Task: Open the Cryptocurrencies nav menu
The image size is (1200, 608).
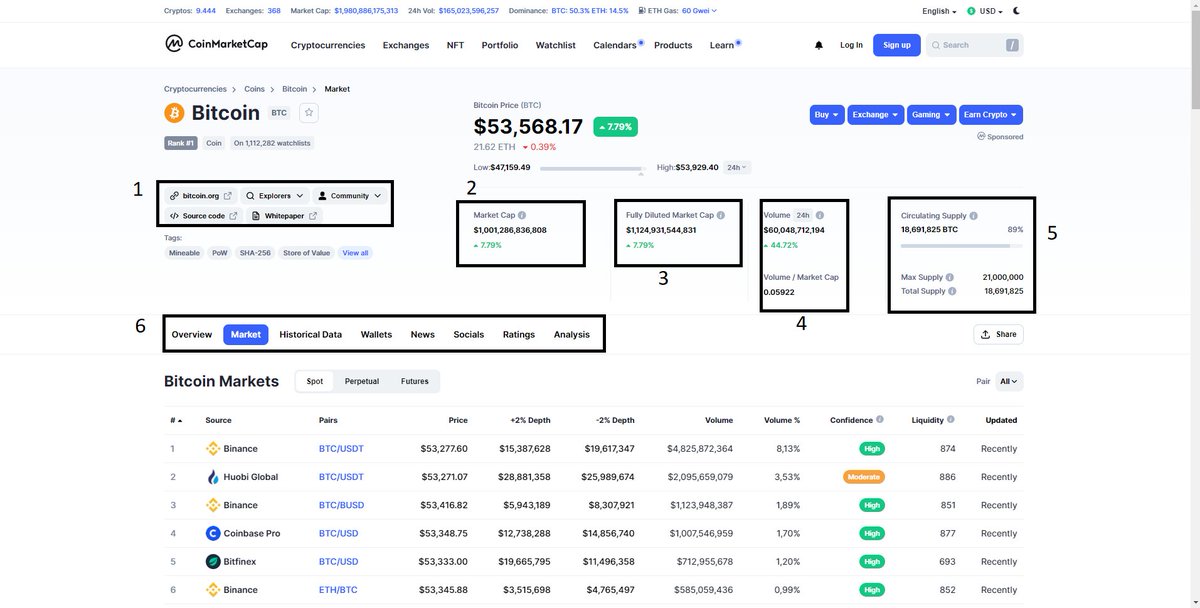Action: pos(328,45)
